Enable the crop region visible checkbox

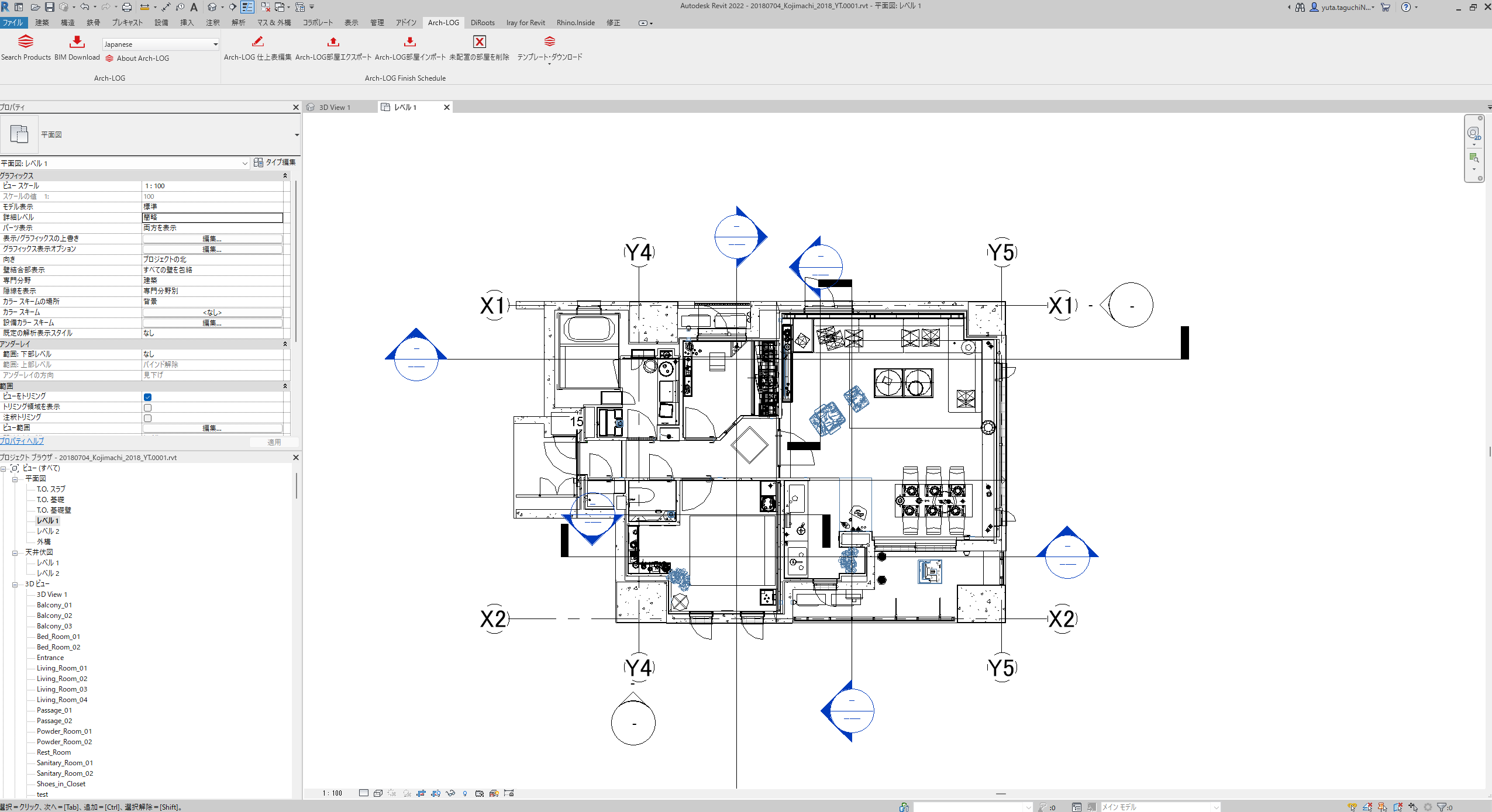point(147,407)
